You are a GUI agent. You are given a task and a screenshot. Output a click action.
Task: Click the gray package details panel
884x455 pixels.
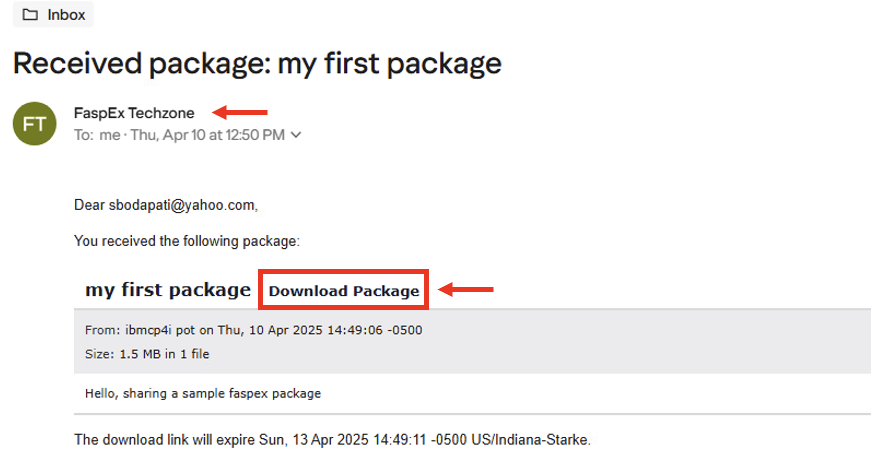pyautogui.click(x=472, y=341)
